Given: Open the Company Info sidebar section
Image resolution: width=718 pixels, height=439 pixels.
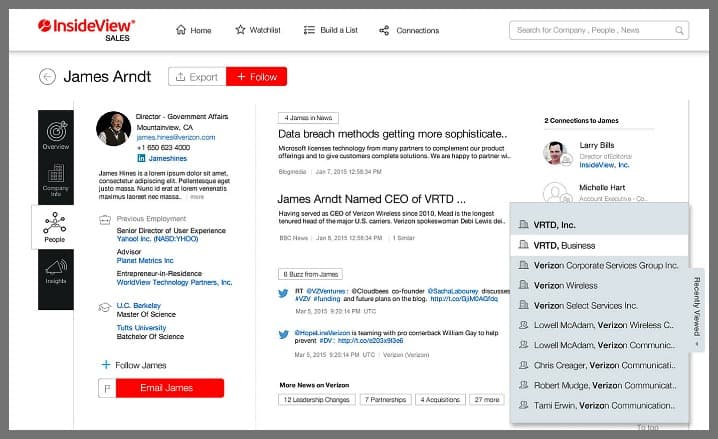Looking at the screenshot, I should click(56, 180).
